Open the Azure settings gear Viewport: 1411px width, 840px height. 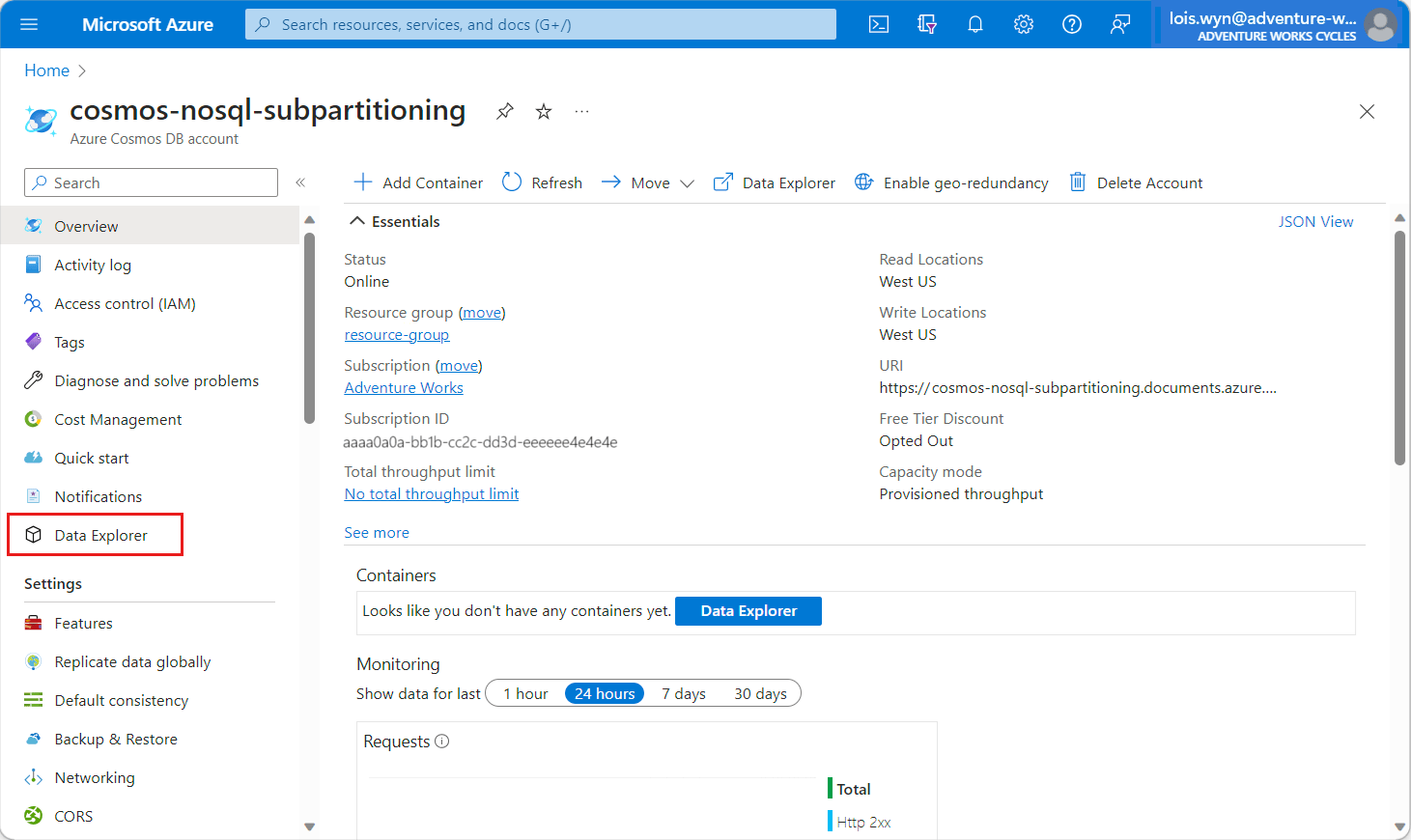tap(1023, 24)
